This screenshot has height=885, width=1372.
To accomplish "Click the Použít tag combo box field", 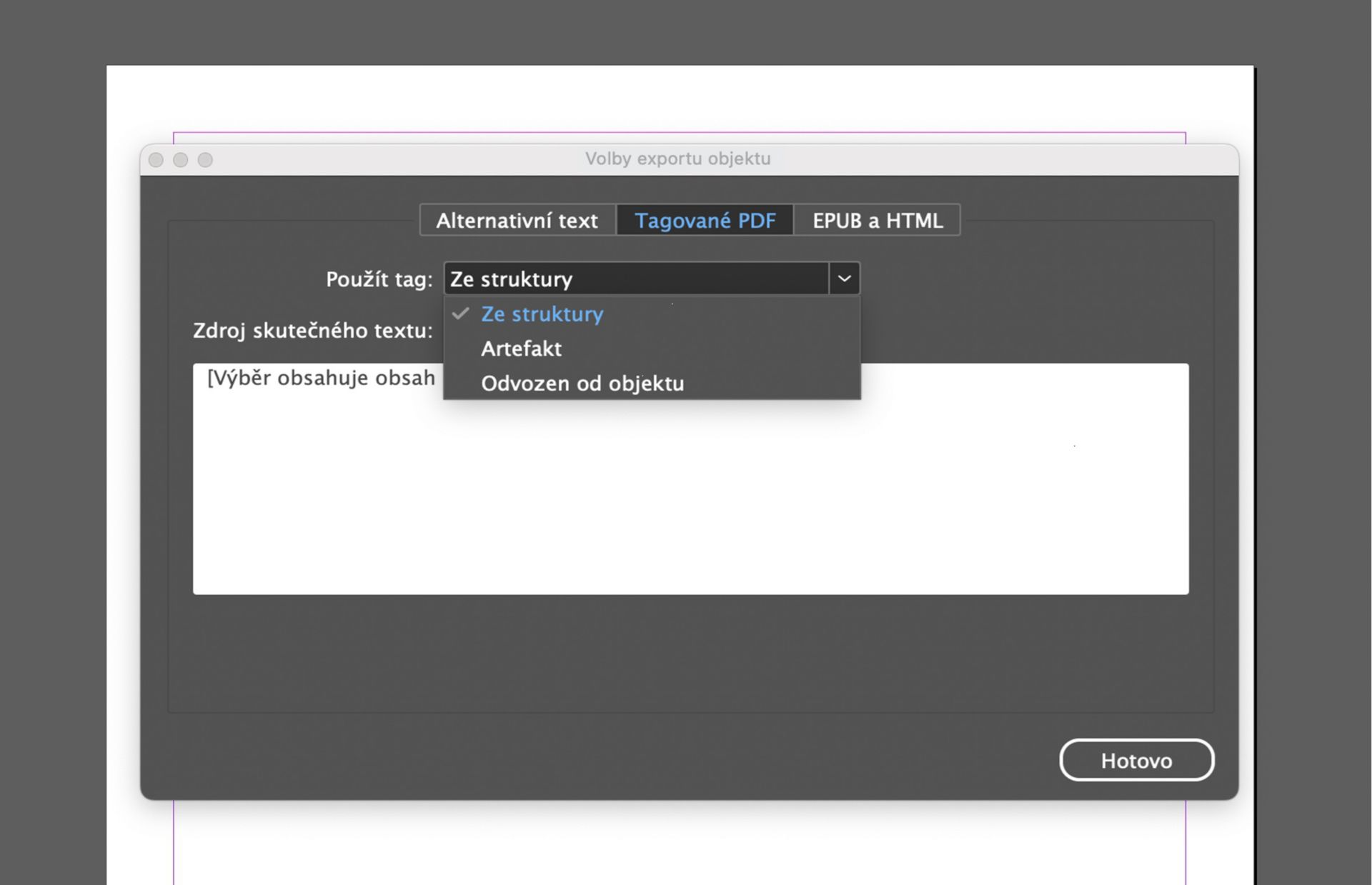I will click(x=635, y=279).
